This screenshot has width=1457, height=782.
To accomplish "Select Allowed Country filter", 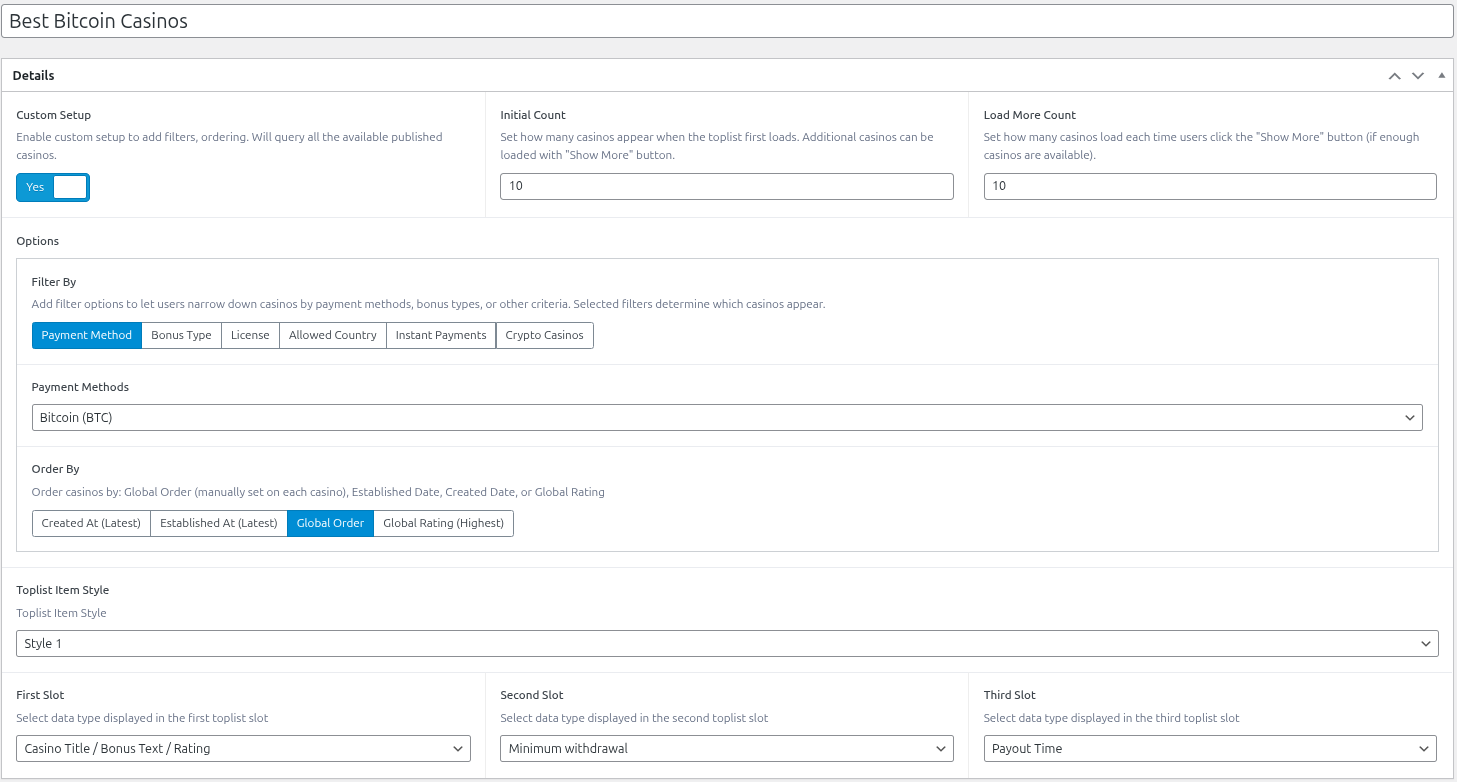I will [x=332, y=335].
